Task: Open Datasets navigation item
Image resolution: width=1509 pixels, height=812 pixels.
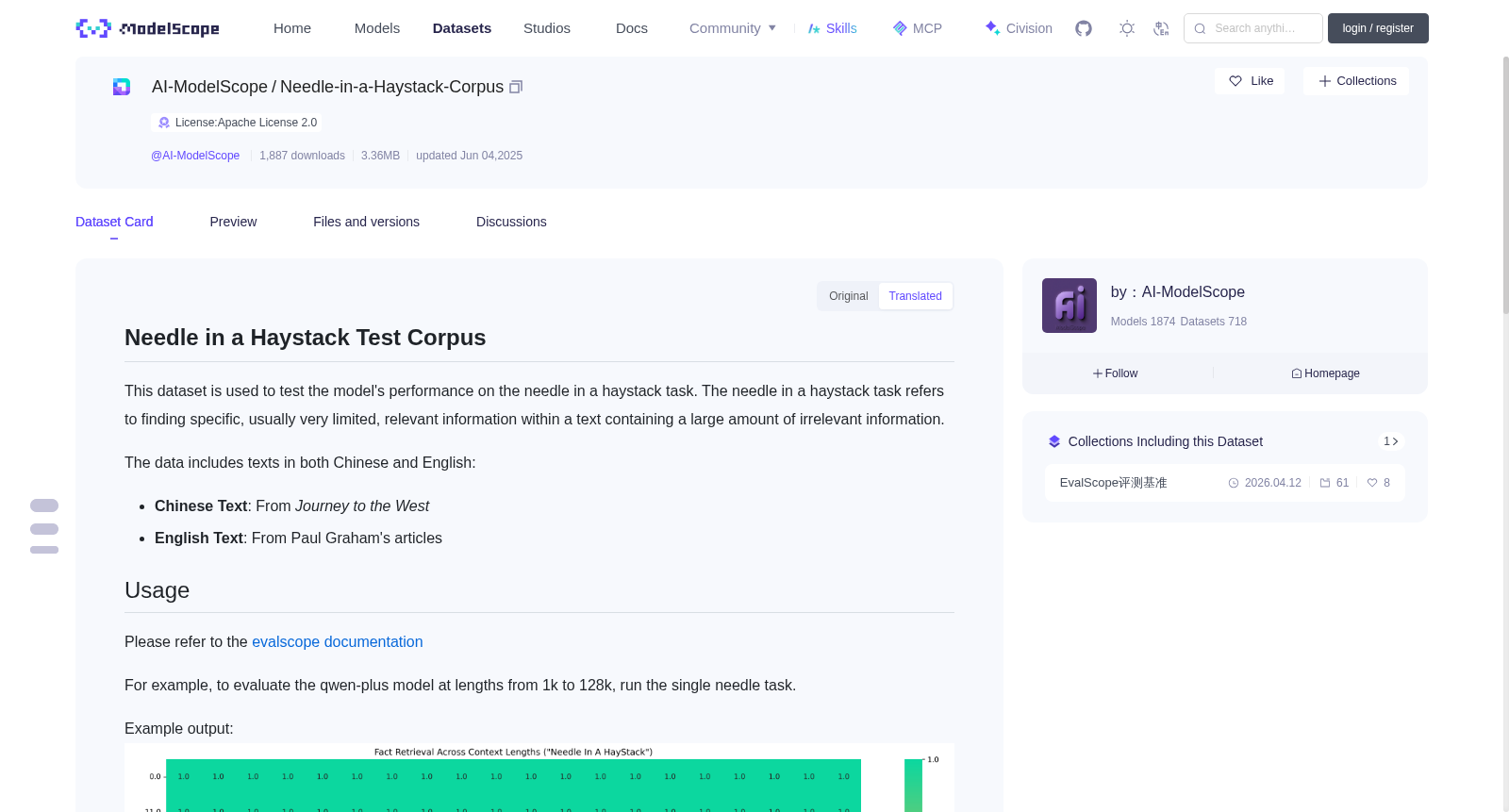Action: pos(462,28)
